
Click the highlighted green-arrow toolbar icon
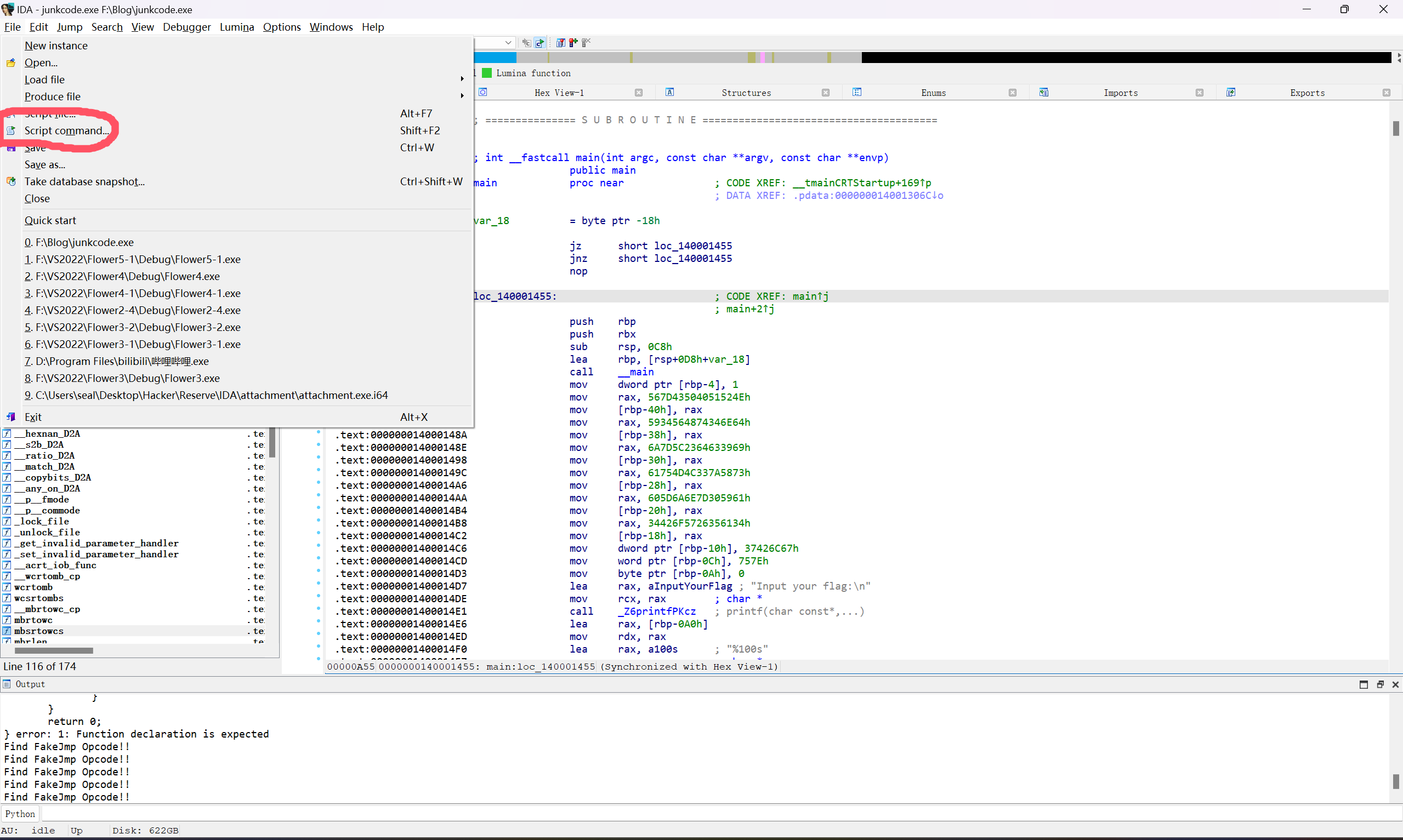(540, 42)
